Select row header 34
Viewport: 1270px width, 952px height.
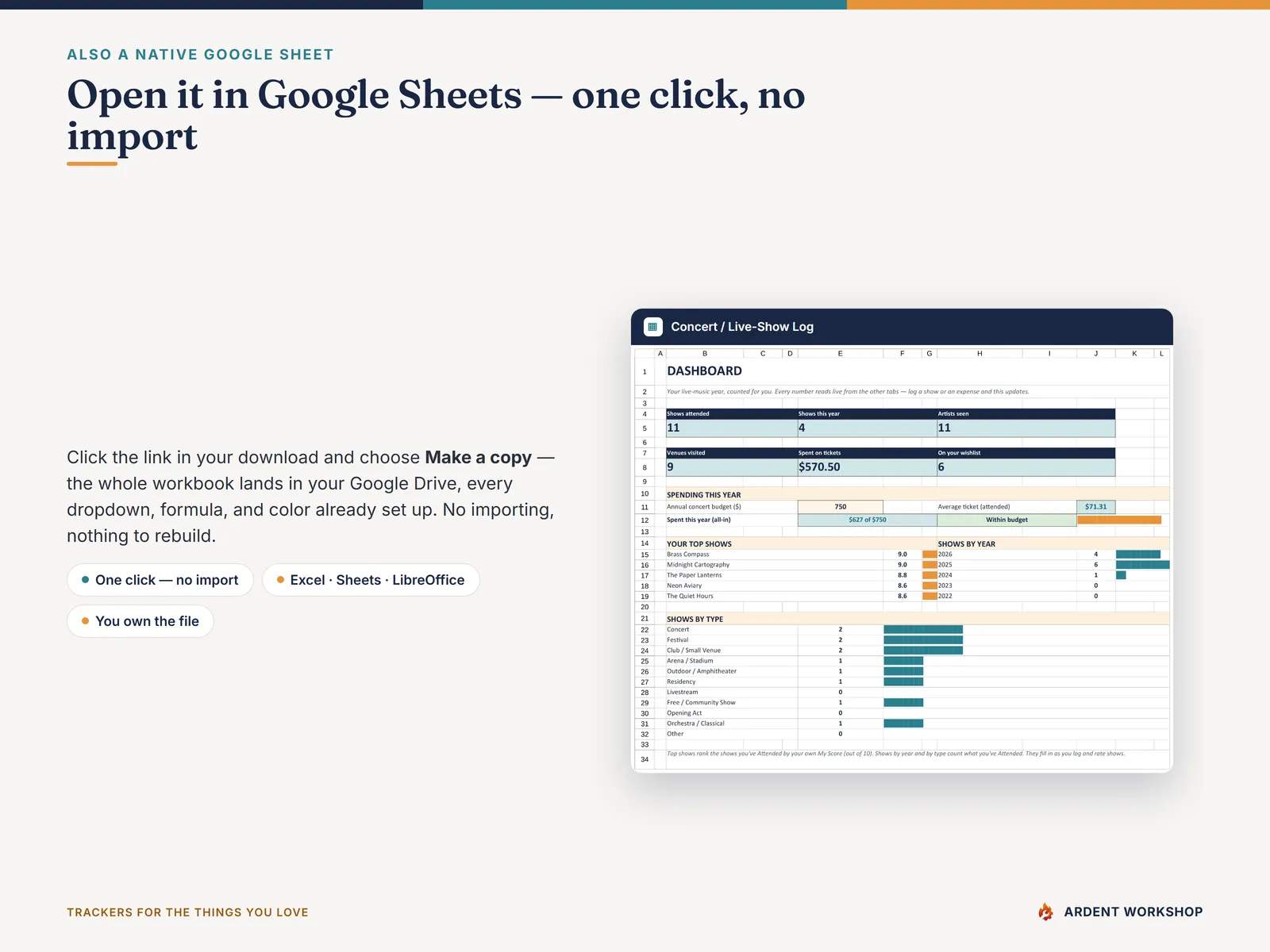[x=645, y=759]
